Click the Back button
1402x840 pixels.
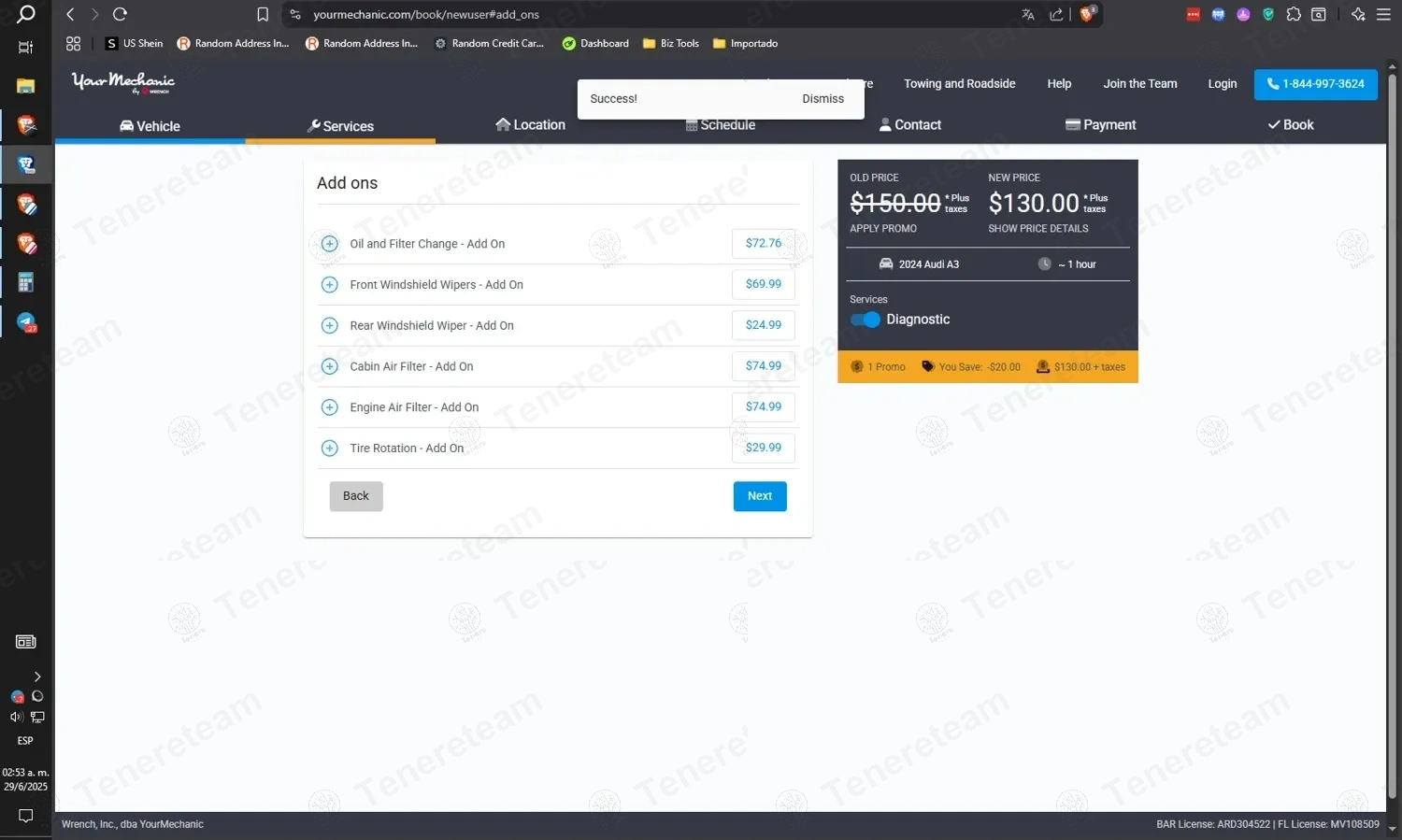356,496
